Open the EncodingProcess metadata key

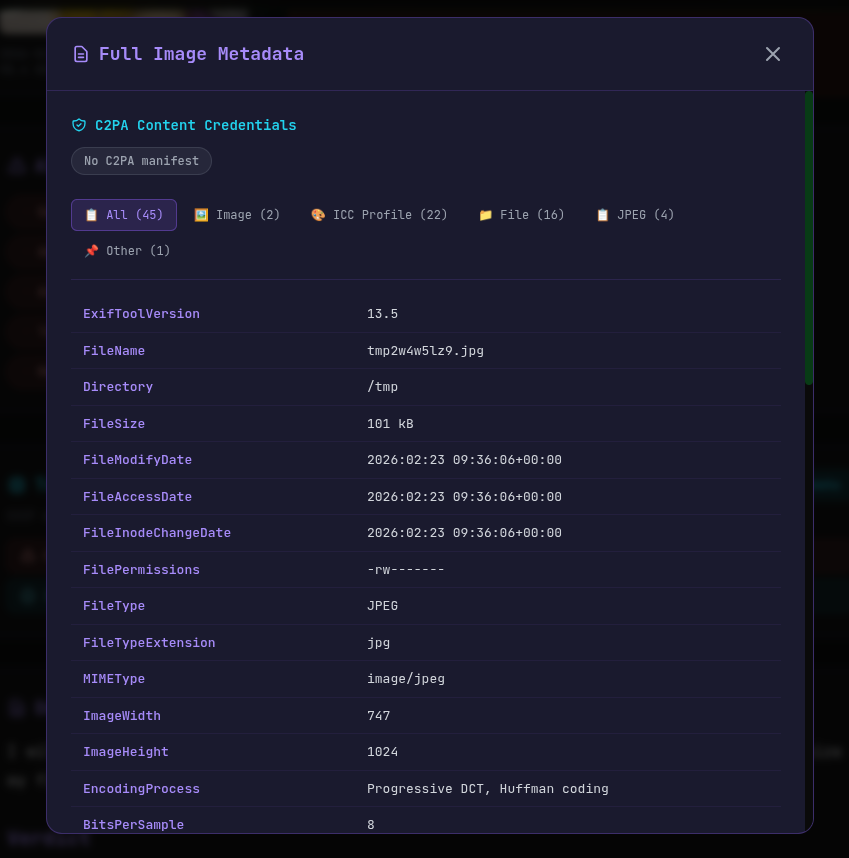click(x=141, y=788)
